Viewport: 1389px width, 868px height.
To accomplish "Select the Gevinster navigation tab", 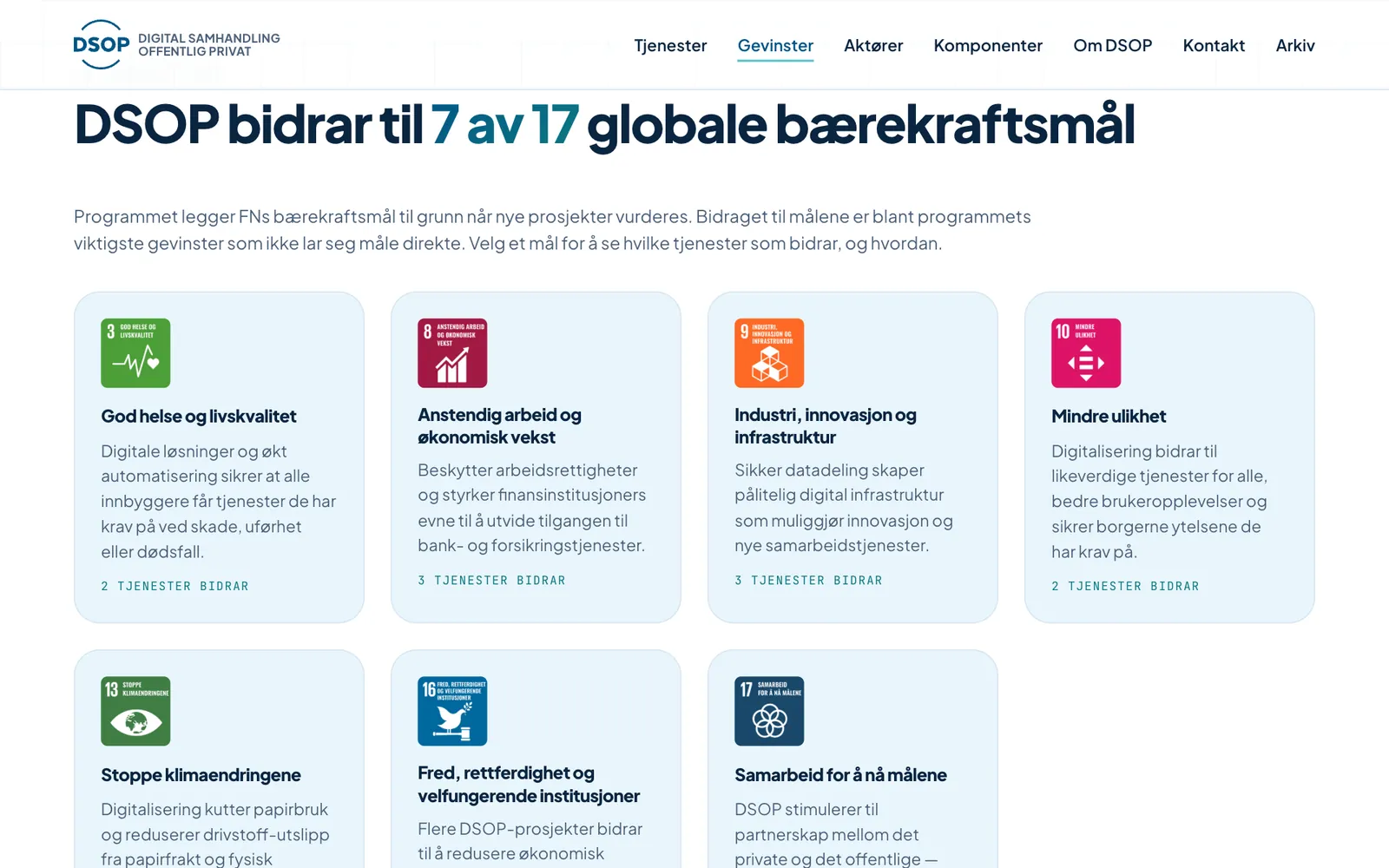I will click(775, 45).
